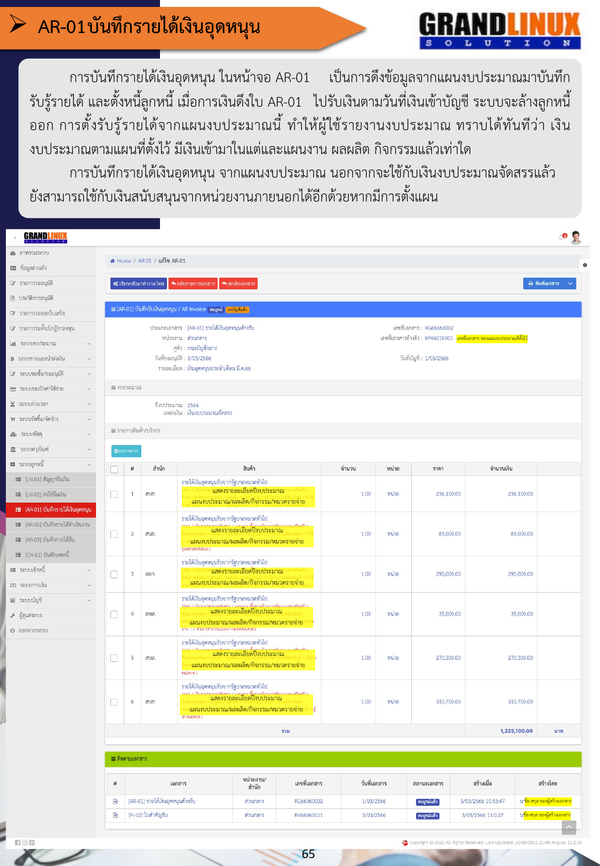Viewport: 600px width, 866px height.
Task: Click the GRANDLINUX logo in app header
Action: click(45, 237)
